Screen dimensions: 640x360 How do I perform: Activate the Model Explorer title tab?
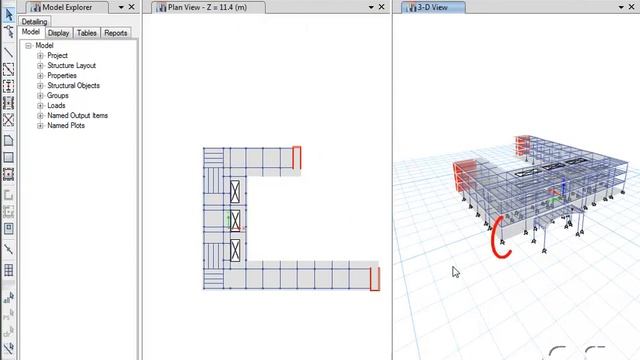point(67,7)
